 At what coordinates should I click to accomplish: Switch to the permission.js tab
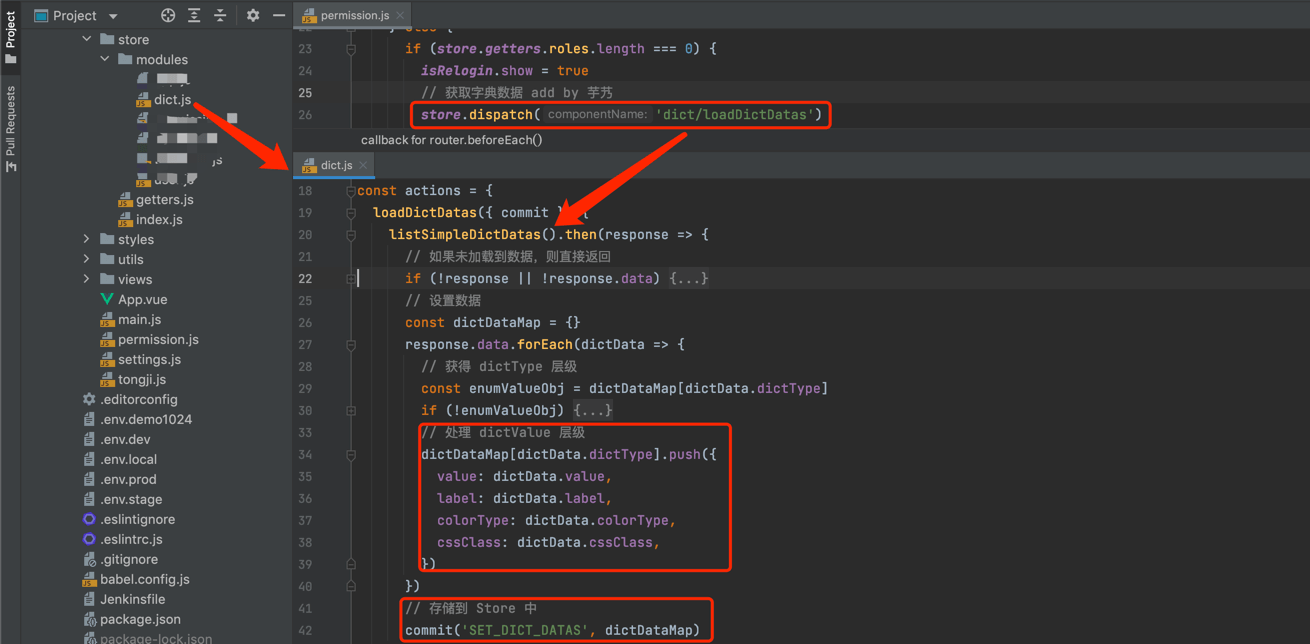click(x=353, y=16)
